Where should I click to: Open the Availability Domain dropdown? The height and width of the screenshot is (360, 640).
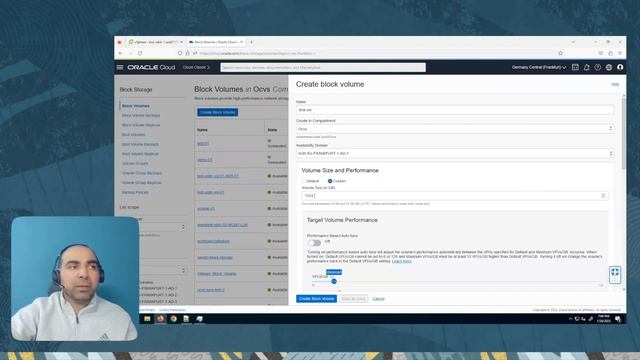[x=455, y=153]
